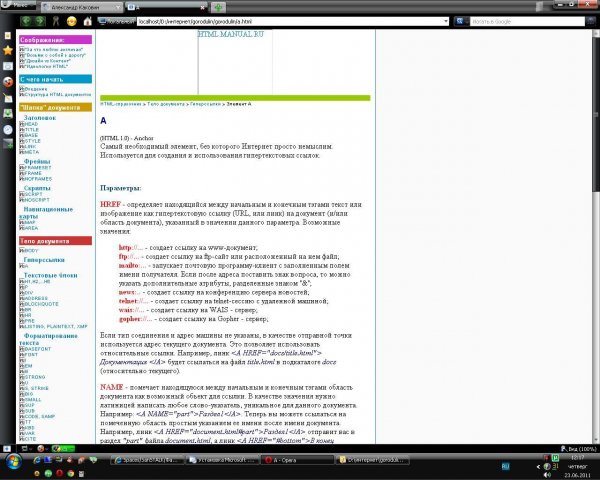Go forward with the green Forward arrow

point(40,21)
